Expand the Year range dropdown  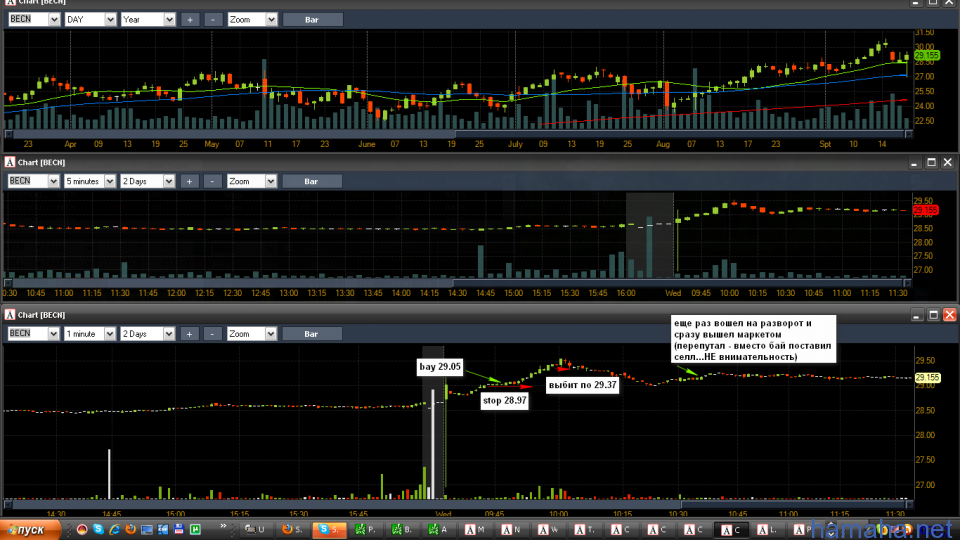tap(147, 19)
